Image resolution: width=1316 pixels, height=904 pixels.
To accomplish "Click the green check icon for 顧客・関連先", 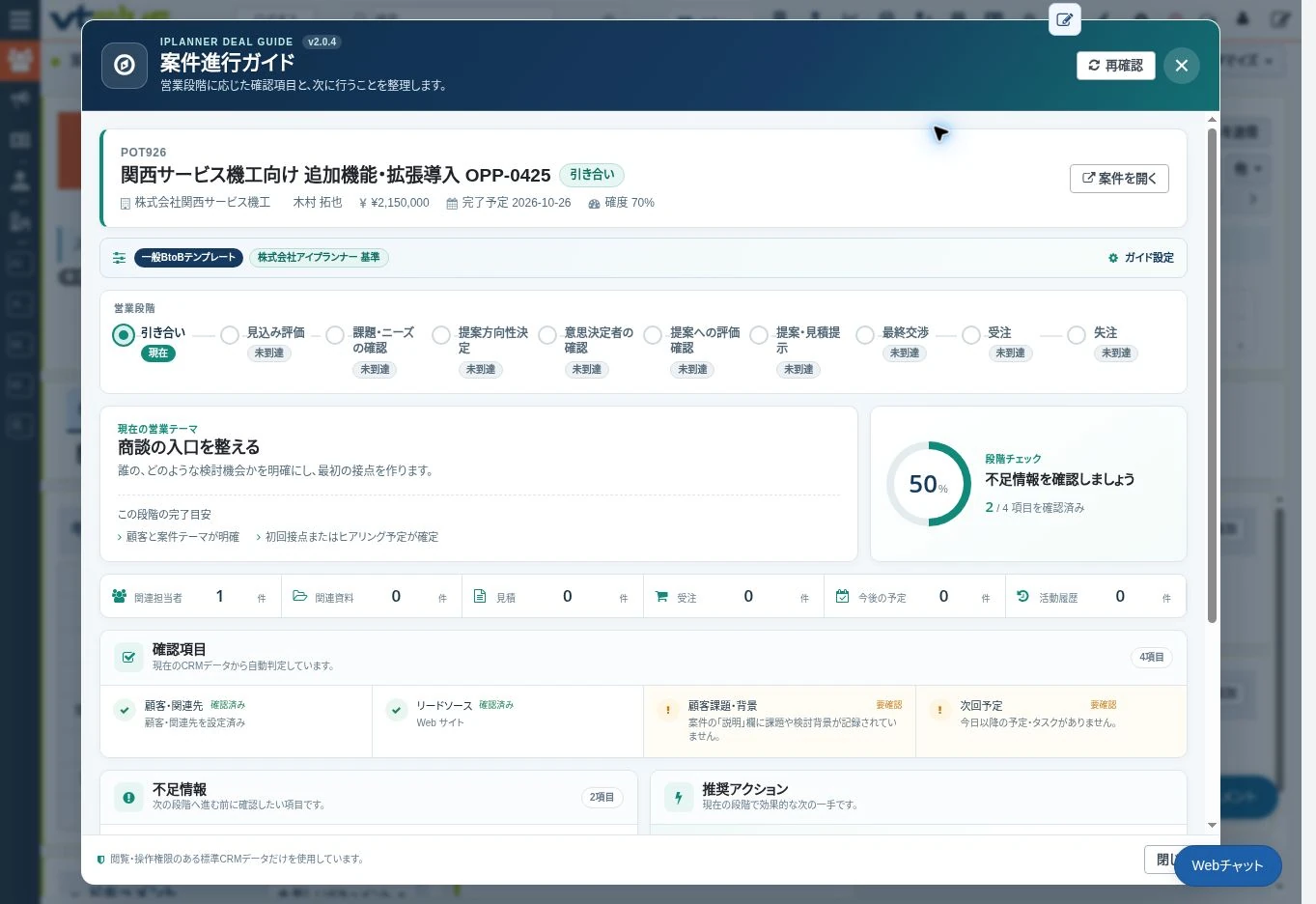I will [124, 711].
